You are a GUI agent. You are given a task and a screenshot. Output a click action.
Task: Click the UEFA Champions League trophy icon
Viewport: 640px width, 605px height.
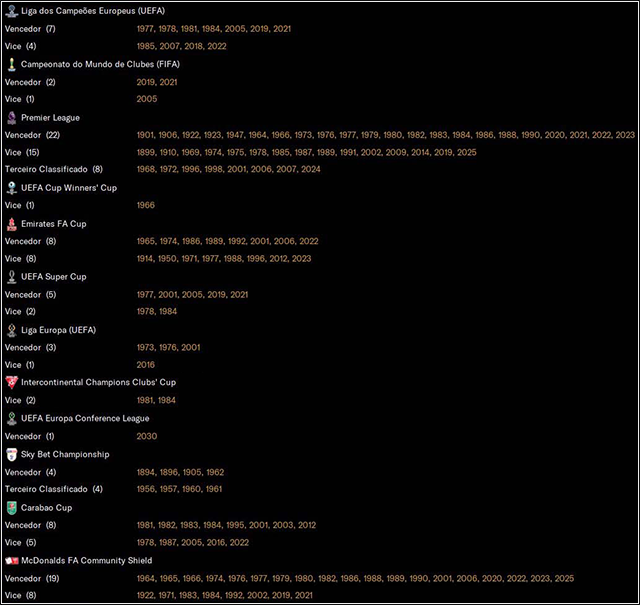click(11, 11)
